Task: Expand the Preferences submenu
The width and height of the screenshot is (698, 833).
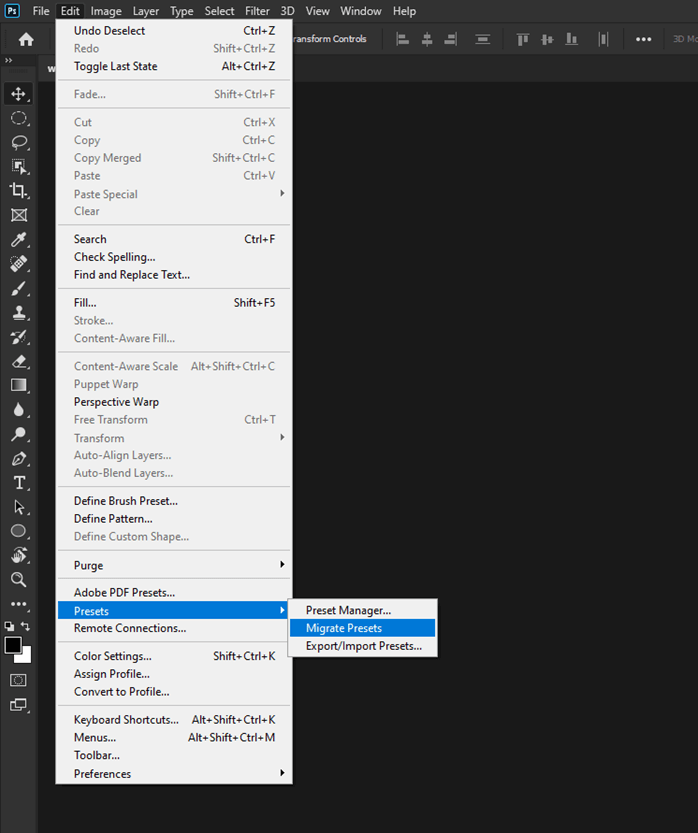Action: 174,774
